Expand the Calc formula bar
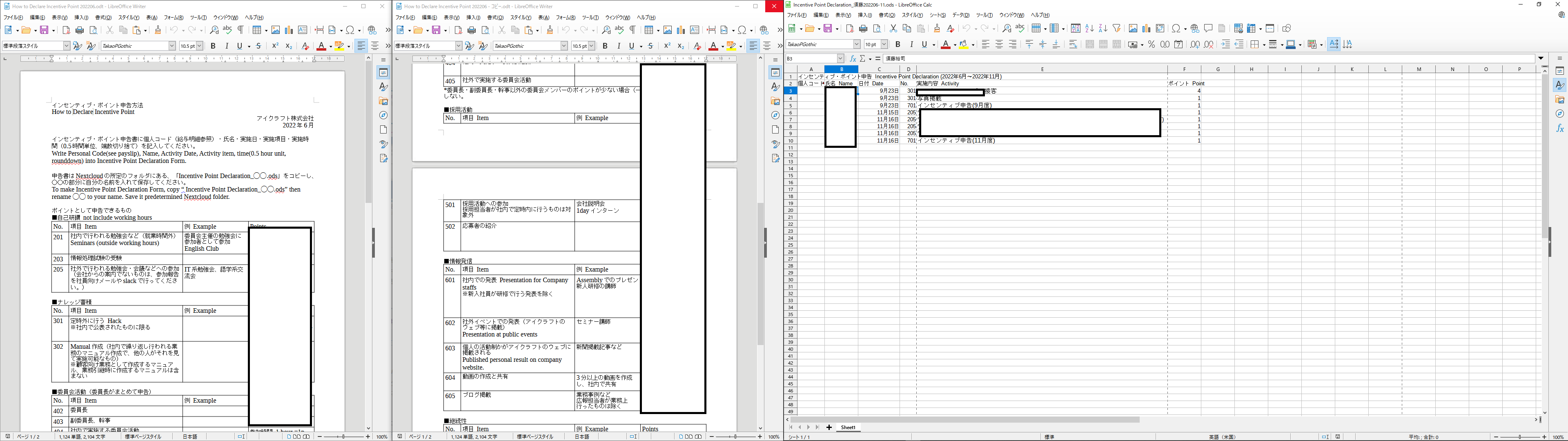This screenshot has height=441, width=1568. tap(1541, 58)
